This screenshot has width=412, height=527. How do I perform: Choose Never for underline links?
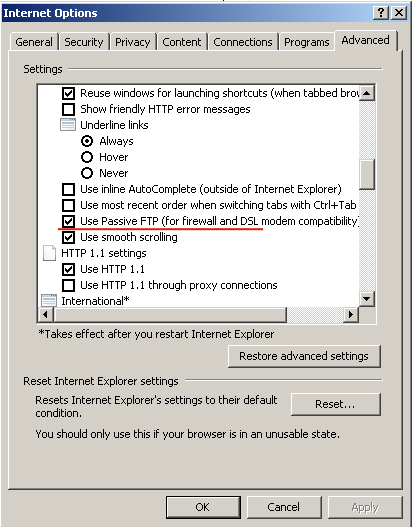pyautogui.click(x=87, y=173)
